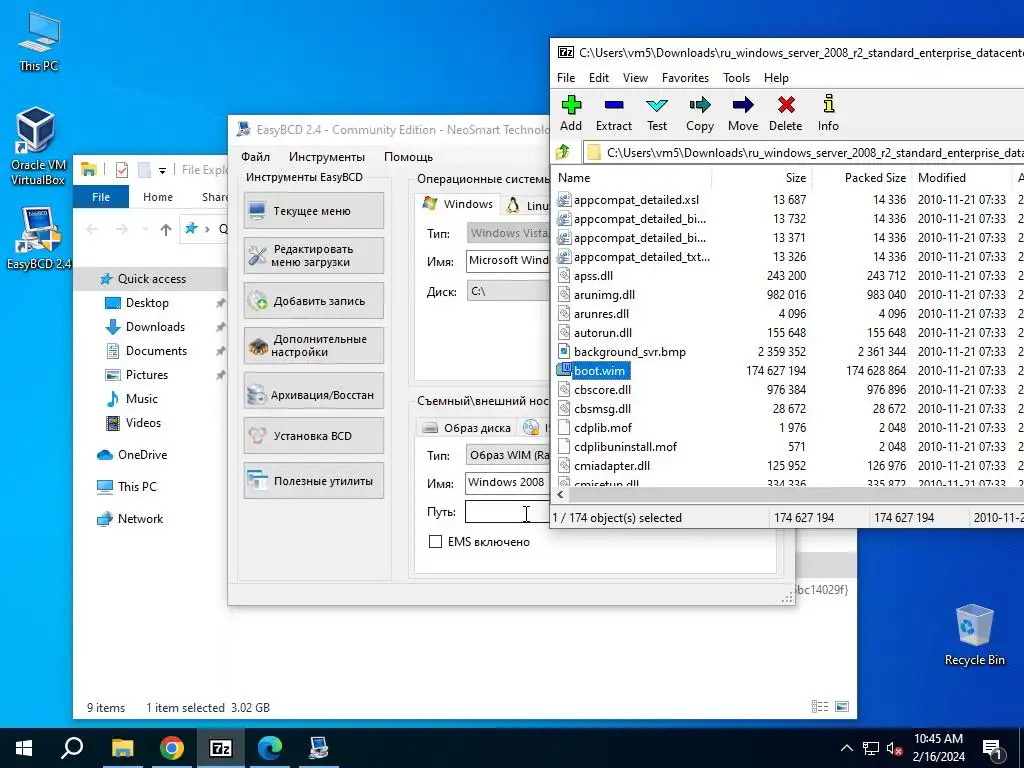Select cdplibuninstall.mof in 7-Zip
The width and height of the screenshot is (1024, 768).
(625, 447)
